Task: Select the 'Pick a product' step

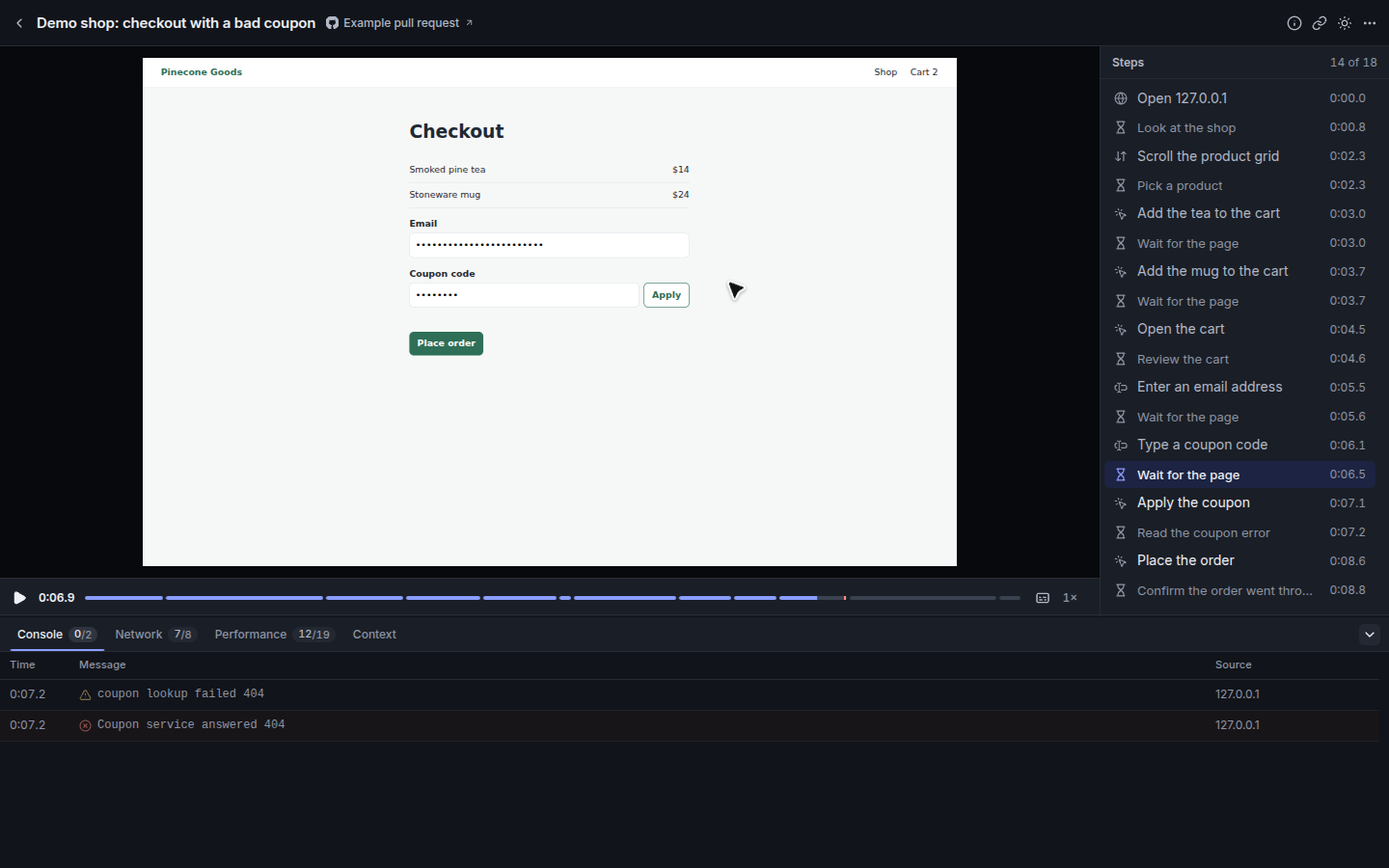Action: (x=1239, y=185)
